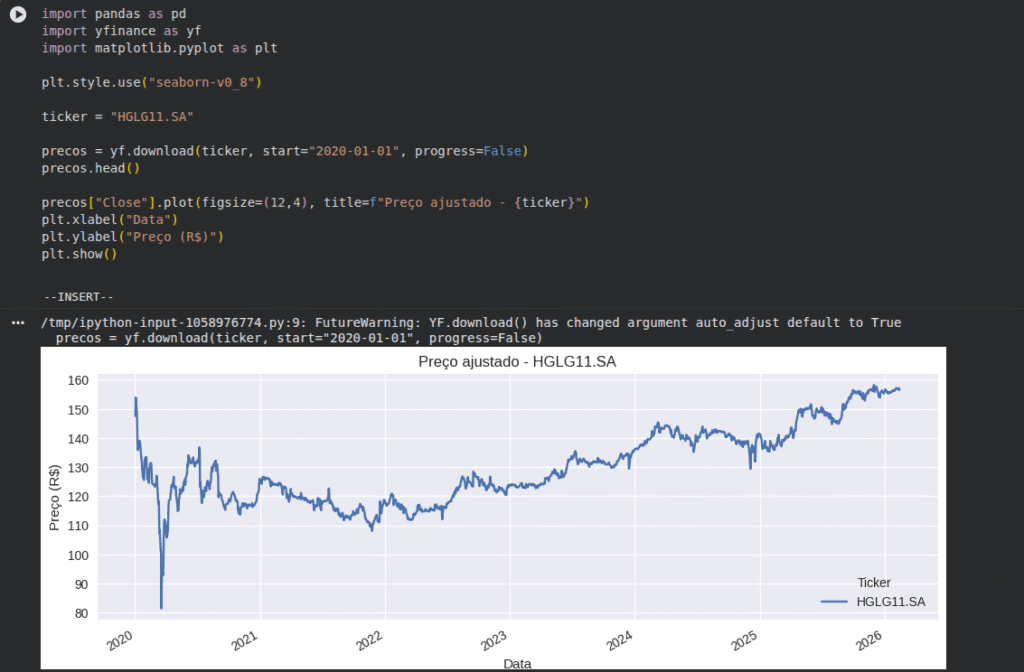The height and width of the screenshot is (672, 1024).
Task: Run the code cell with the play button
Action: tap(17, 15)
